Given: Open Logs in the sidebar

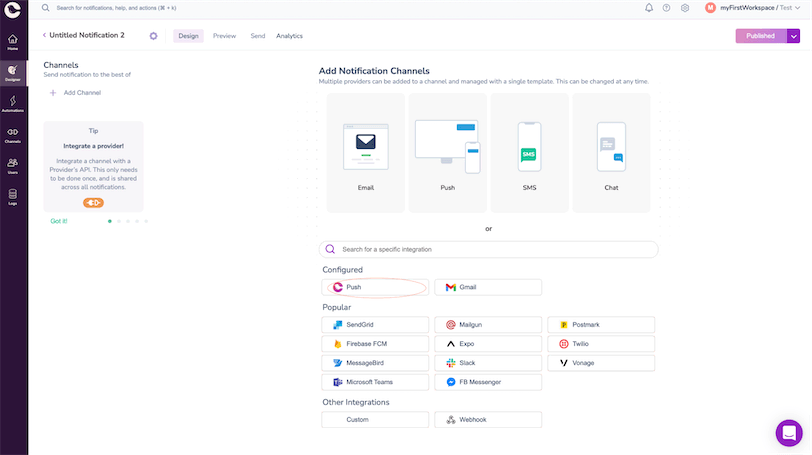Looking at the screenshot, I should tap(13, 197).
